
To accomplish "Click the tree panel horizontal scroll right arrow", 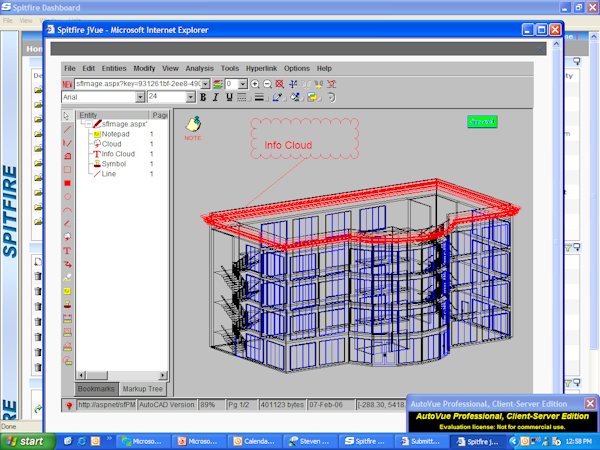I will click(x=163, y=375).
